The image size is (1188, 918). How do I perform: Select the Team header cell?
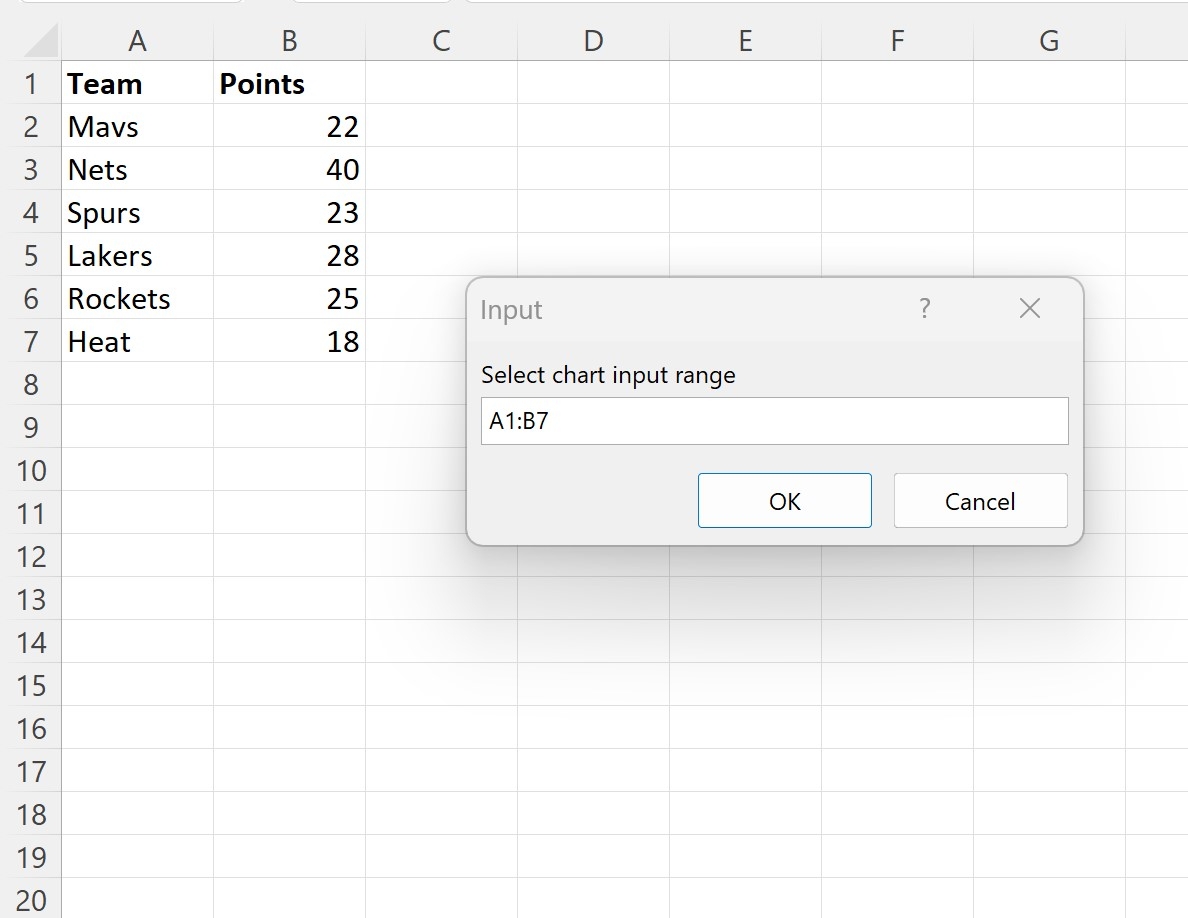click(137, 84)
